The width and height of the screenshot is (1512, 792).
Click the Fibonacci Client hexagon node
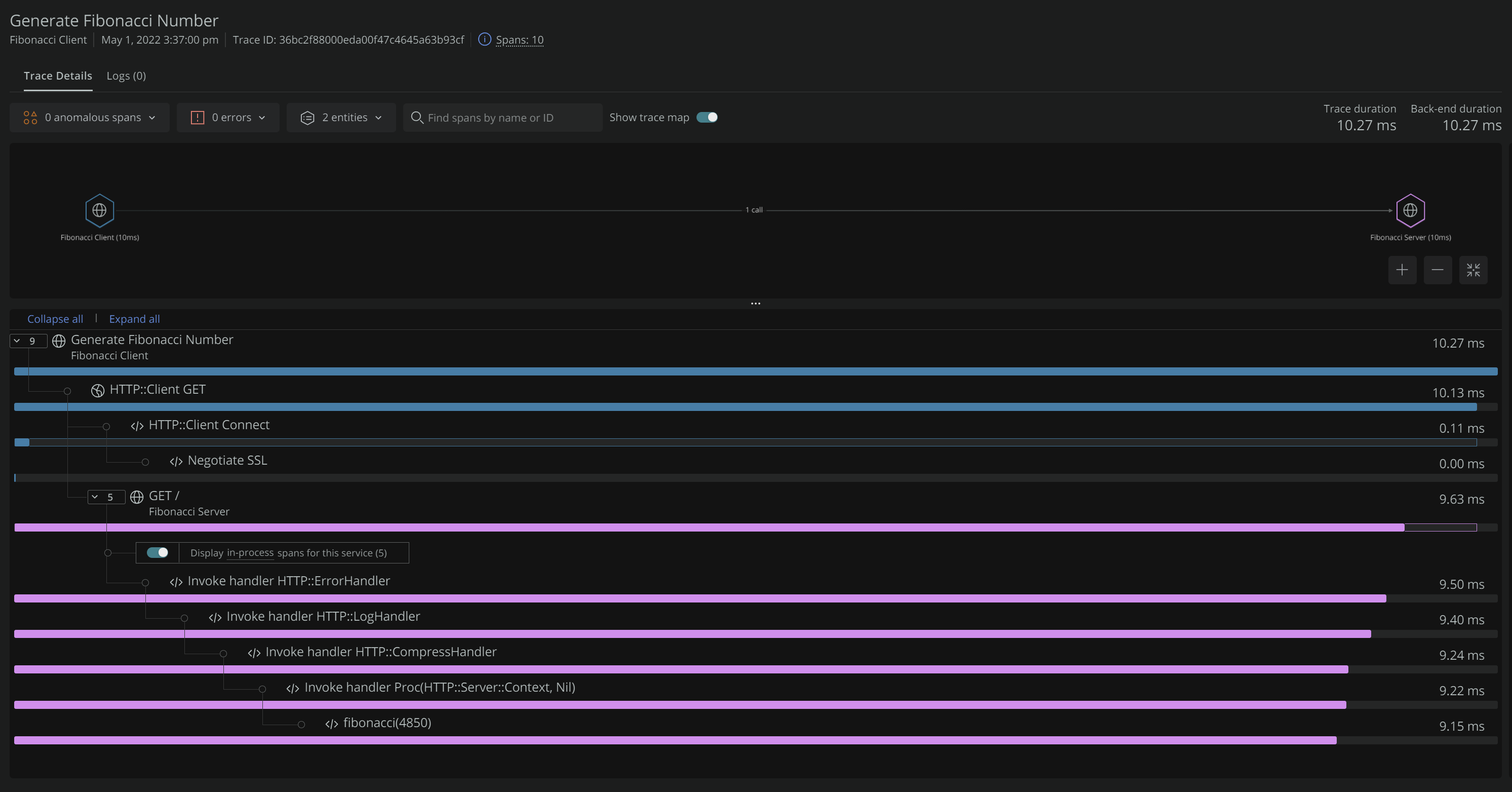pyautogui.click(x=99, y=210)
